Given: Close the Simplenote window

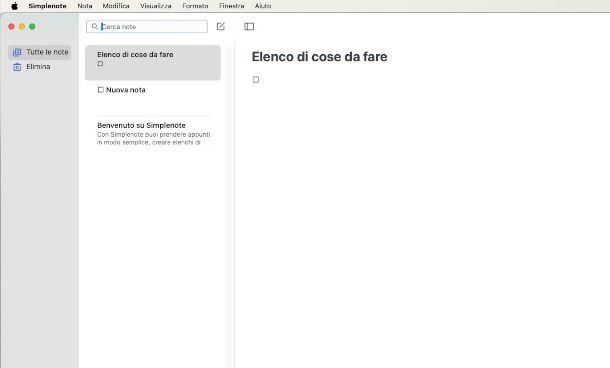Looking at the screenshot, I should tap(11, 26).
